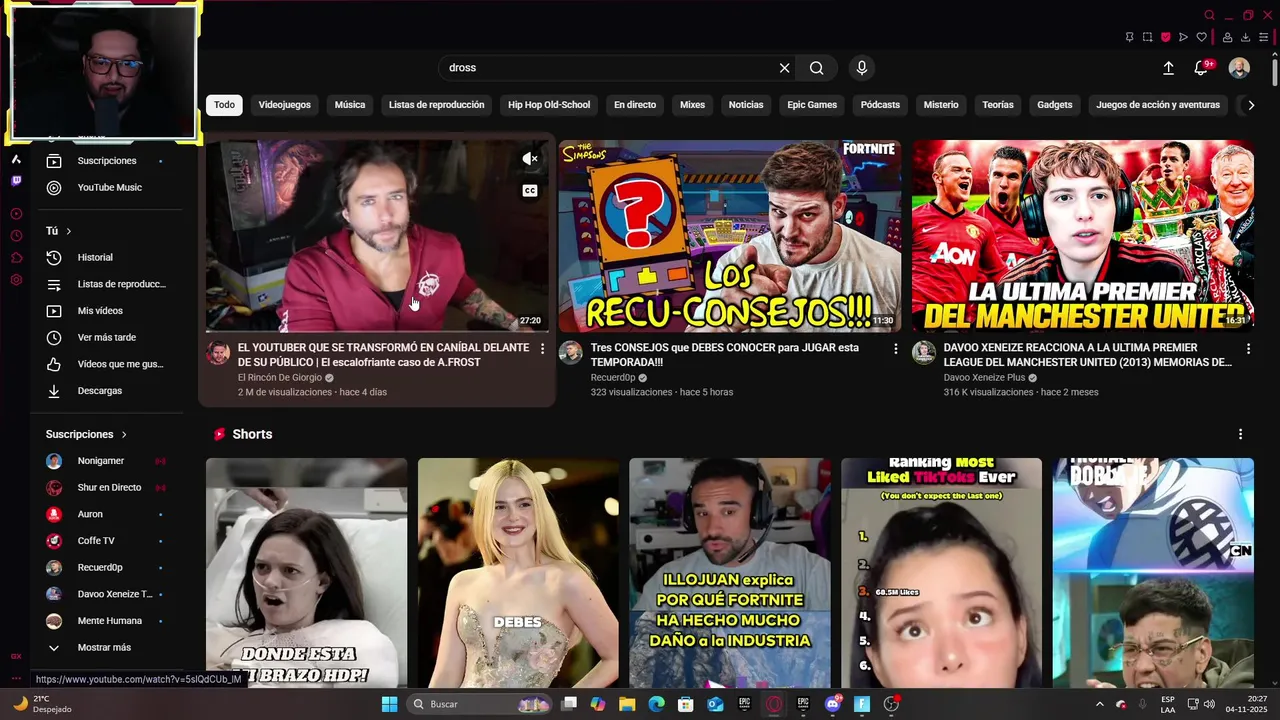The width and height of the screenshot is (1280, 720).
Task: Open Opera easy setup sliders icon
Action: (1263, 37)
